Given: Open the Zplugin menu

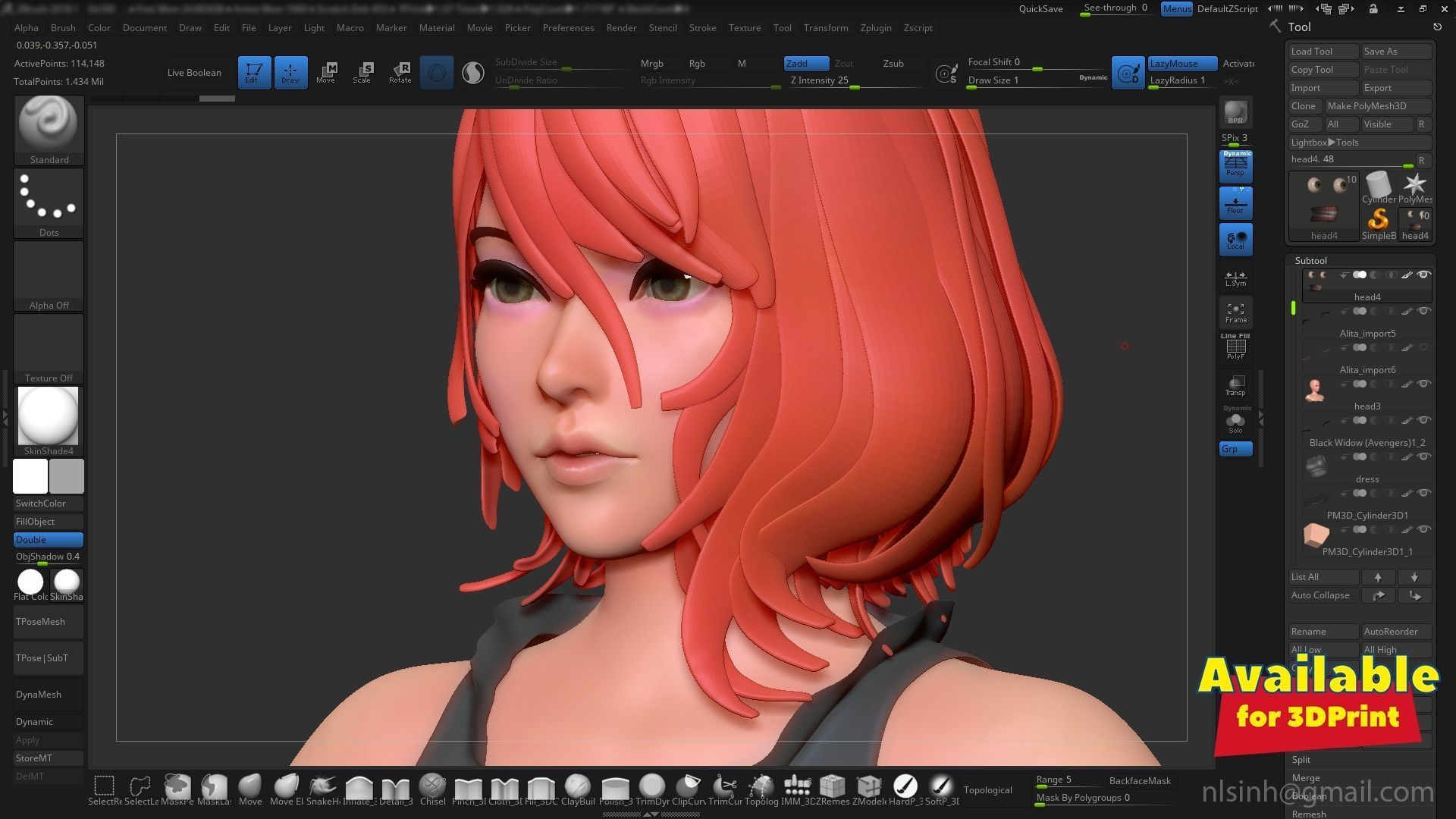Looking at the screenshot, I should coord(875,27).
